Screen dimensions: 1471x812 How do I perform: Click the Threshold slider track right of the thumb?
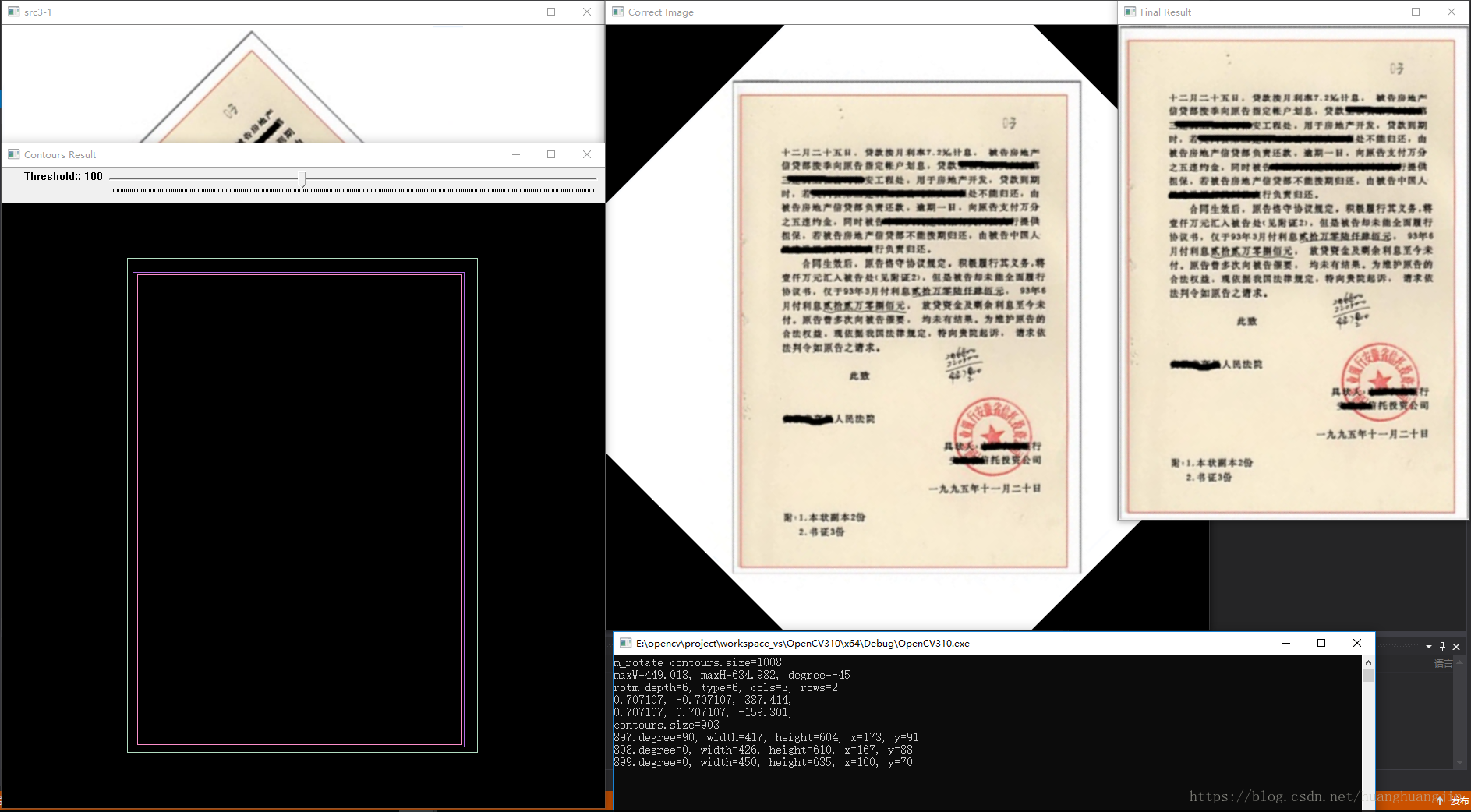click(x=452, y=178)
